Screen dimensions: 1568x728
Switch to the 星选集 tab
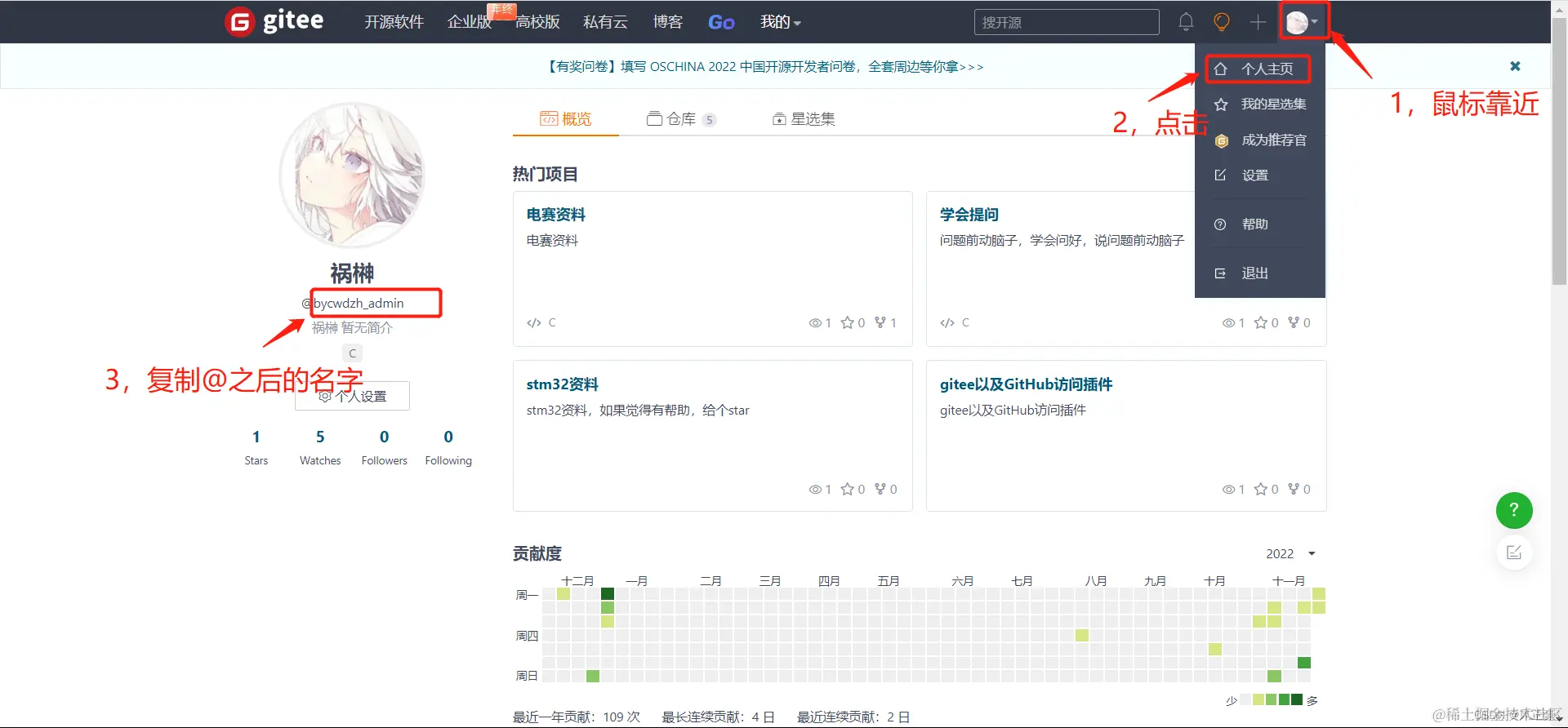point(804,119)
